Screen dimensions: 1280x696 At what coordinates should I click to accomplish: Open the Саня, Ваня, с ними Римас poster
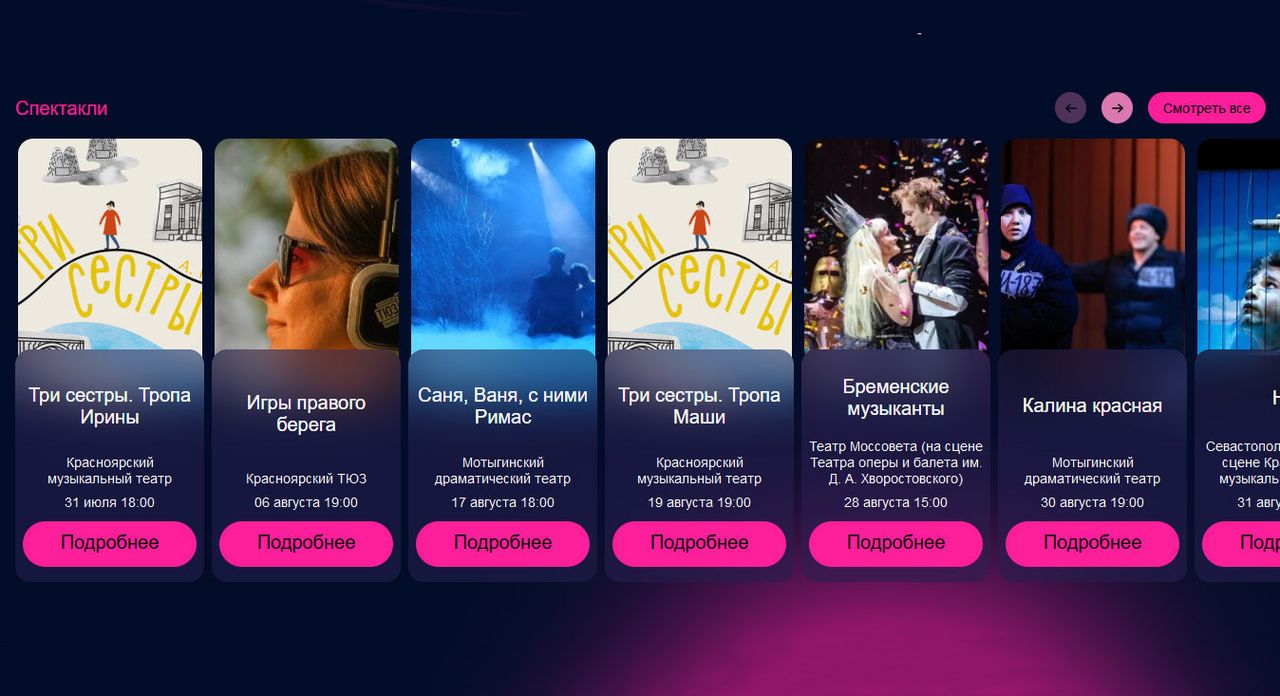503,245
